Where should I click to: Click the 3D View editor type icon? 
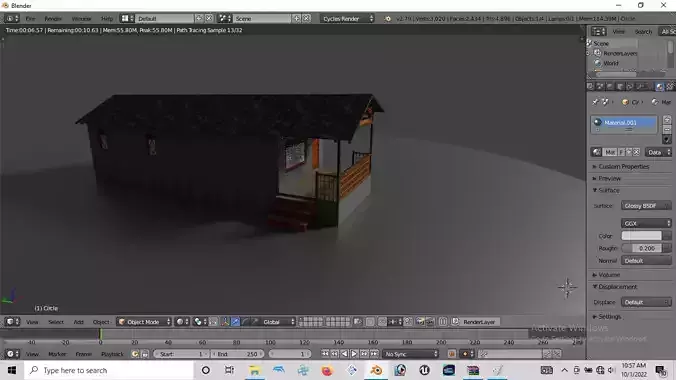11,322
